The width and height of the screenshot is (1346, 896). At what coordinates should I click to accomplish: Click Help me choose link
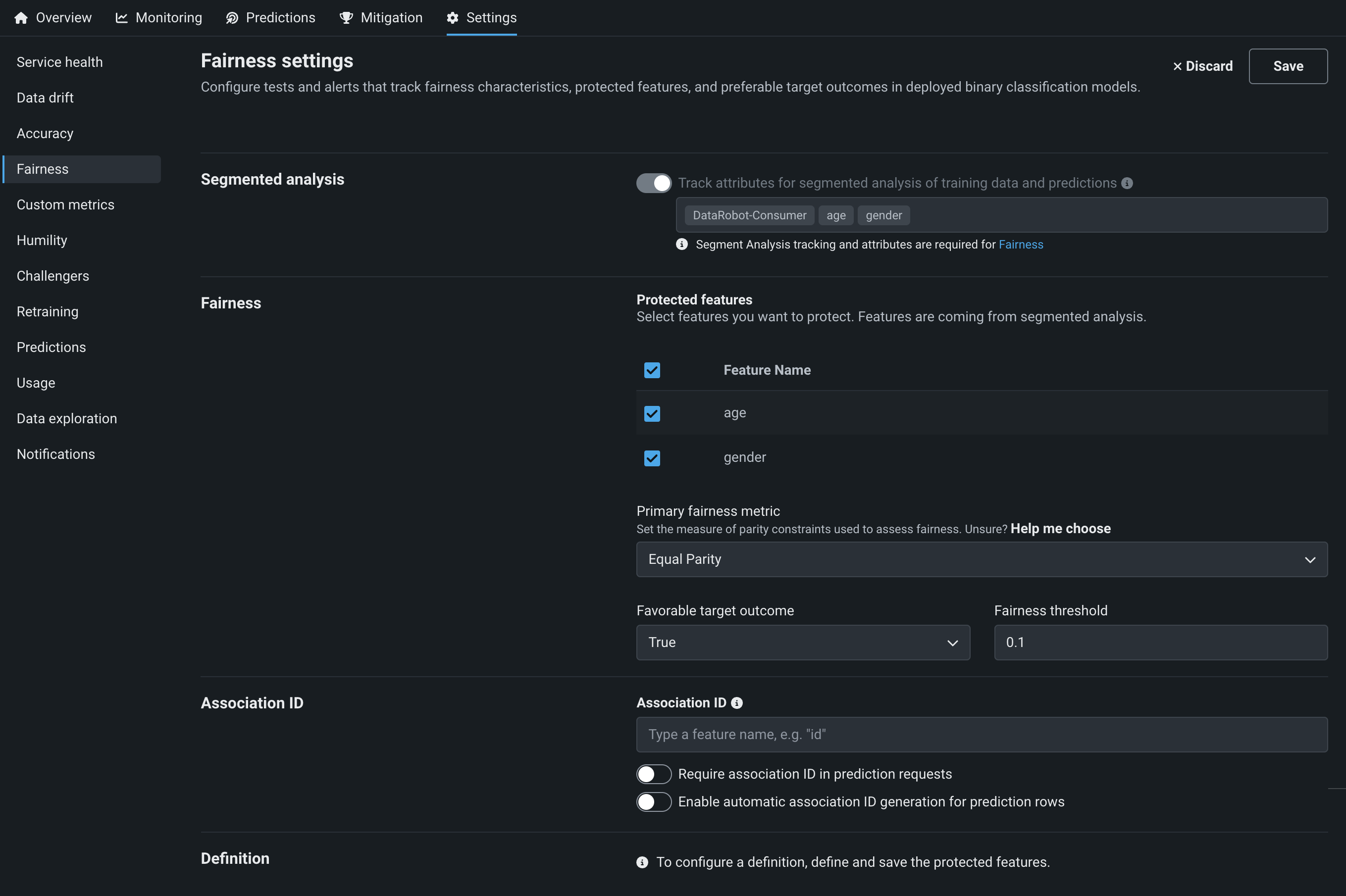click(1060, 529)
